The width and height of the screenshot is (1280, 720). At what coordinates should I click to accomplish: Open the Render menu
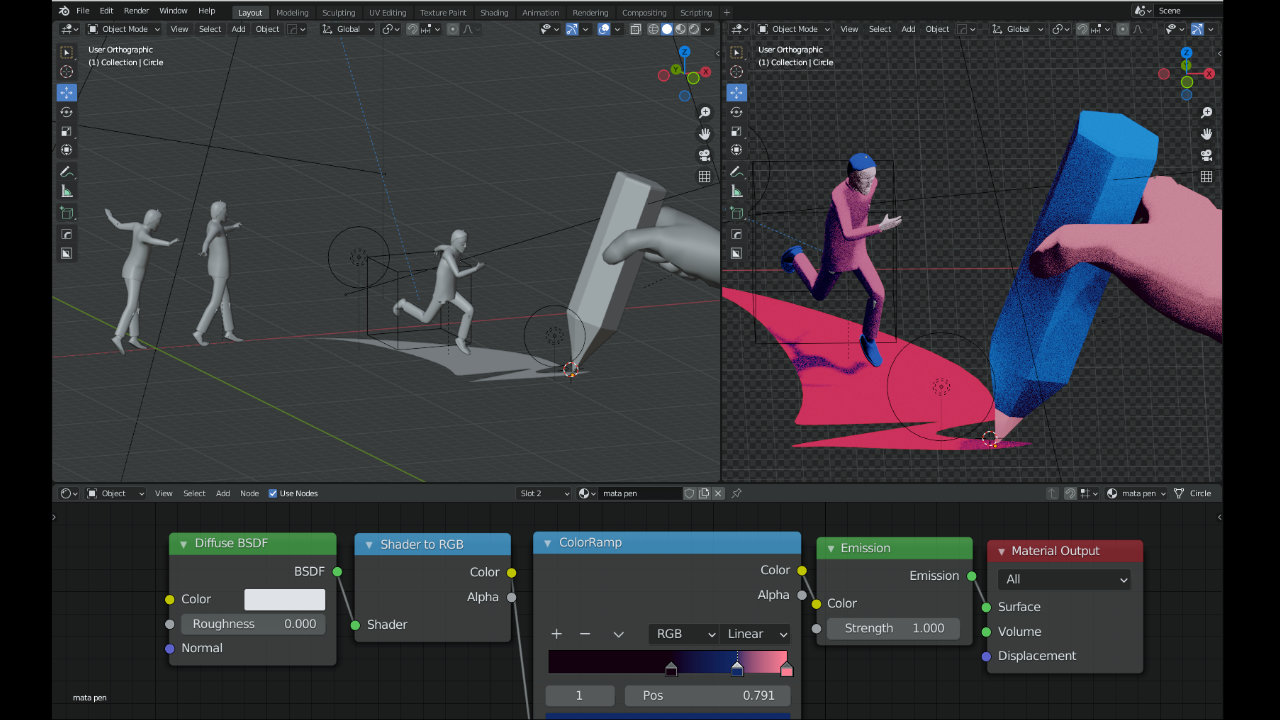coord(136,11)
